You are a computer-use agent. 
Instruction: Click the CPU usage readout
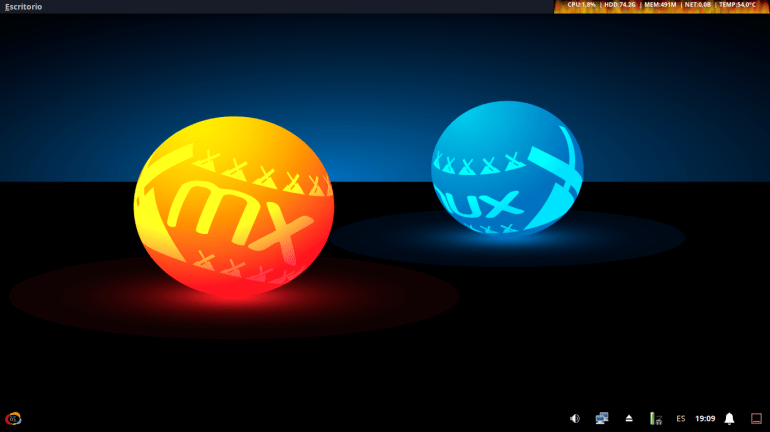pyautogui.click(x=581, y=5)
